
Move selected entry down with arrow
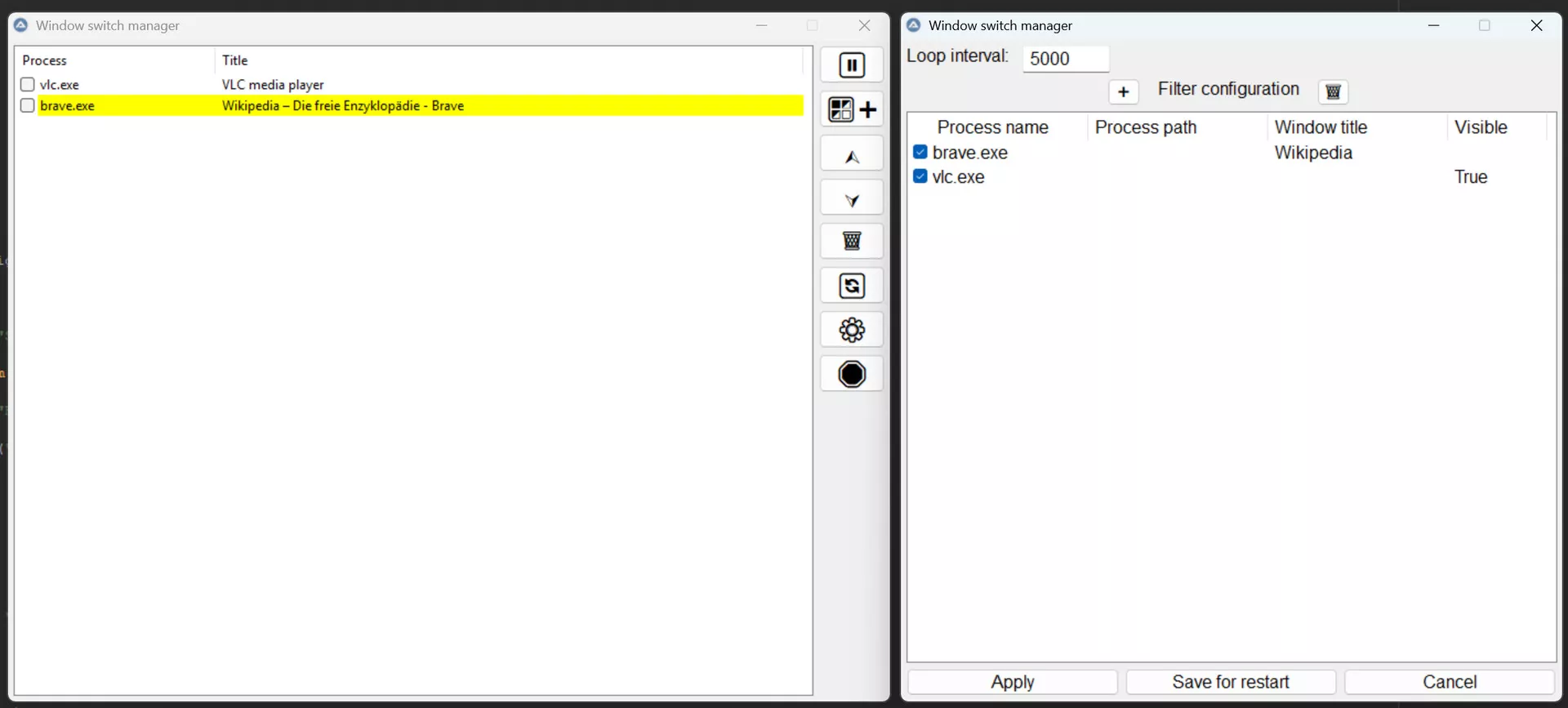852,198
